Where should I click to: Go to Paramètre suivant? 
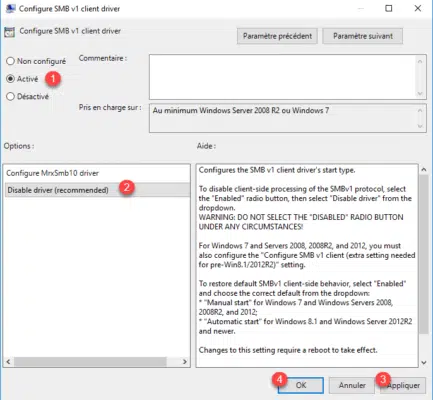363,36
